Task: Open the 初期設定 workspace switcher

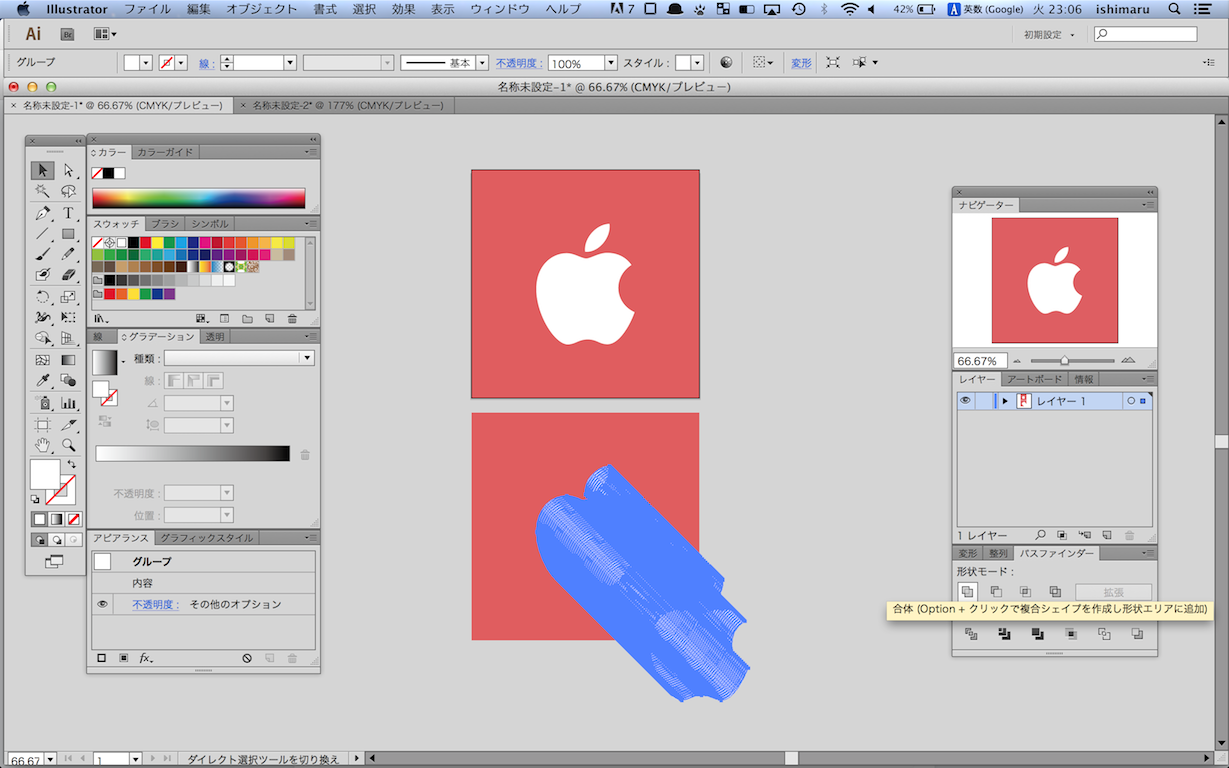Action: point(1049,34)
